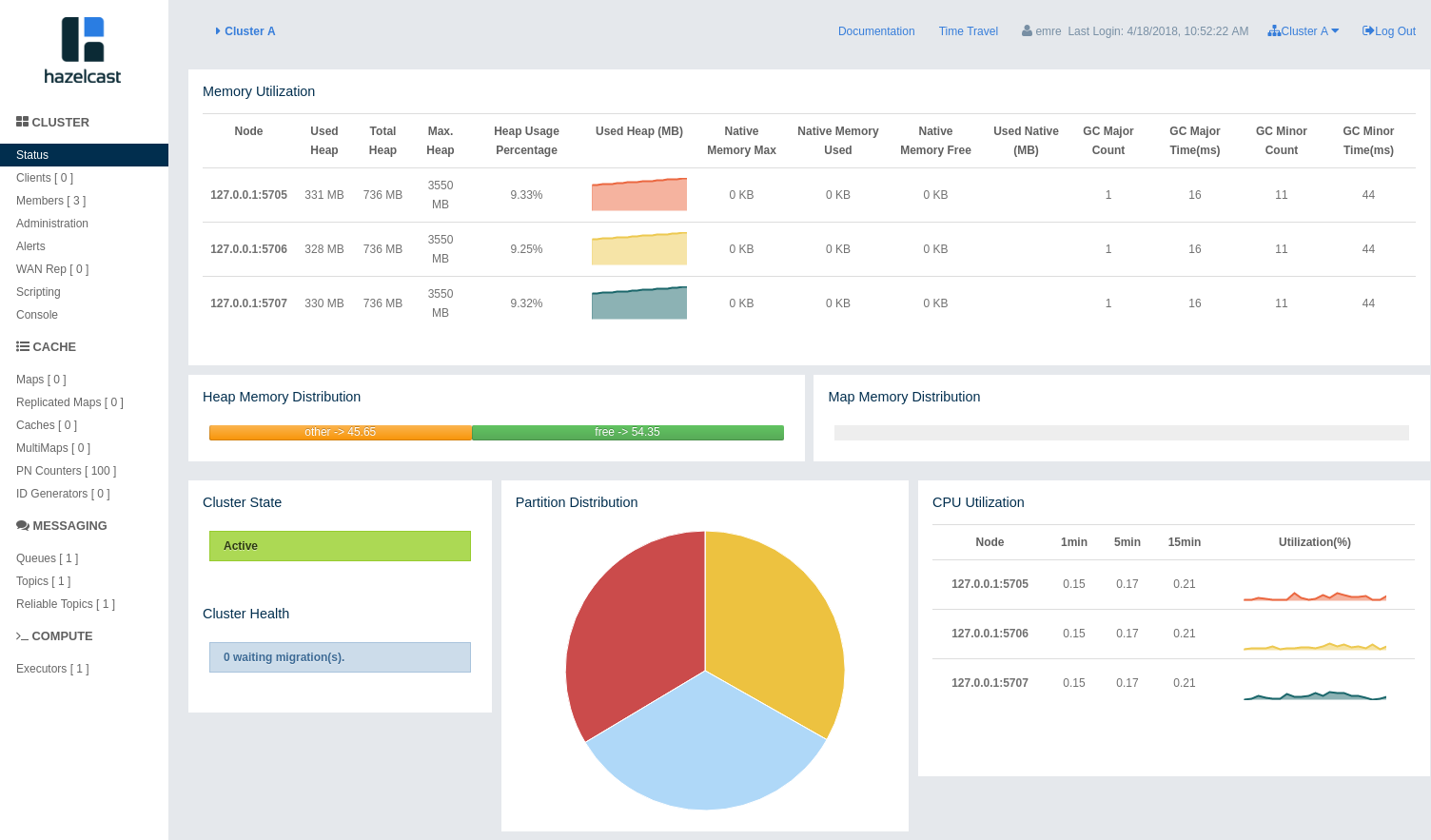The height and width of the screenshot is (840, 1431).
Task: Click the CLUSTER section grid icon
Action: 22,122
